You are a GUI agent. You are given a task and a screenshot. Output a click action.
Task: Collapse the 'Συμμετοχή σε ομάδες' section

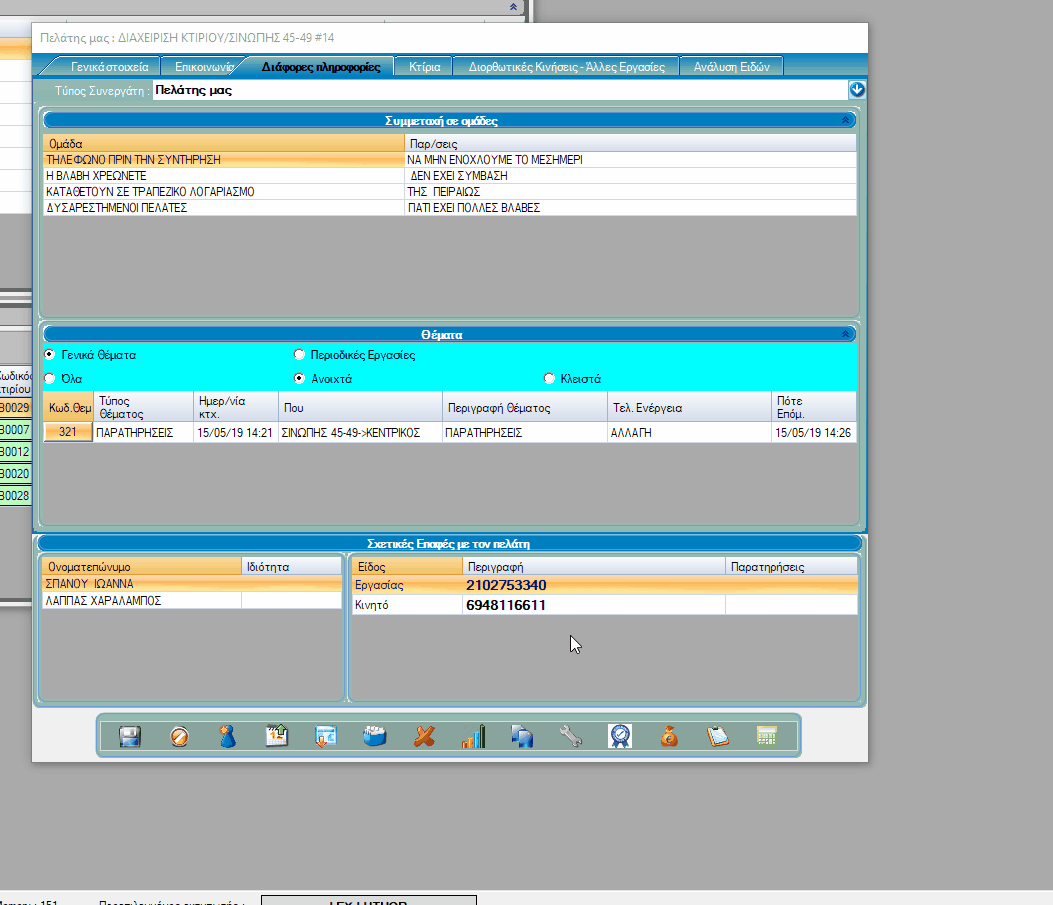coord(846,120)
